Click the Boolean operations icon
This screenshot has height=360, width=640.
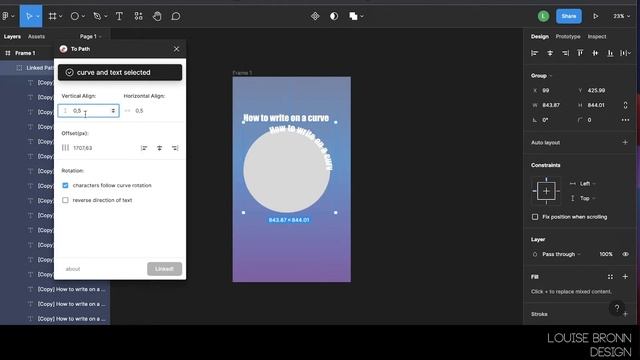tap(353, 16)
